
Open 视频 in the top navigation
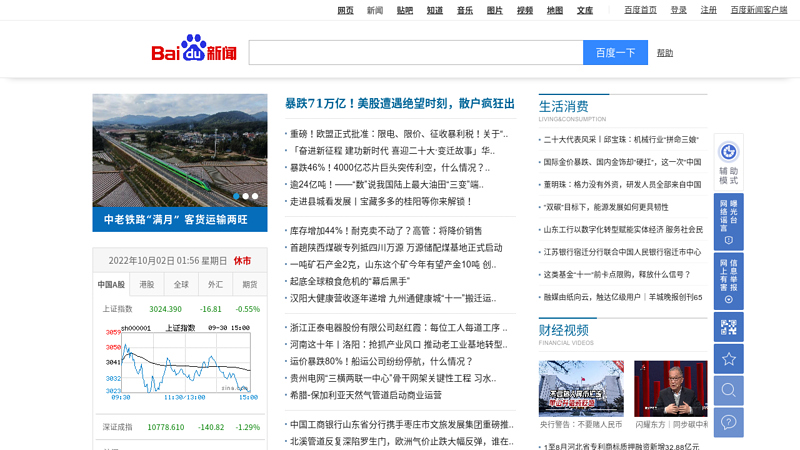tap(525, 10)
